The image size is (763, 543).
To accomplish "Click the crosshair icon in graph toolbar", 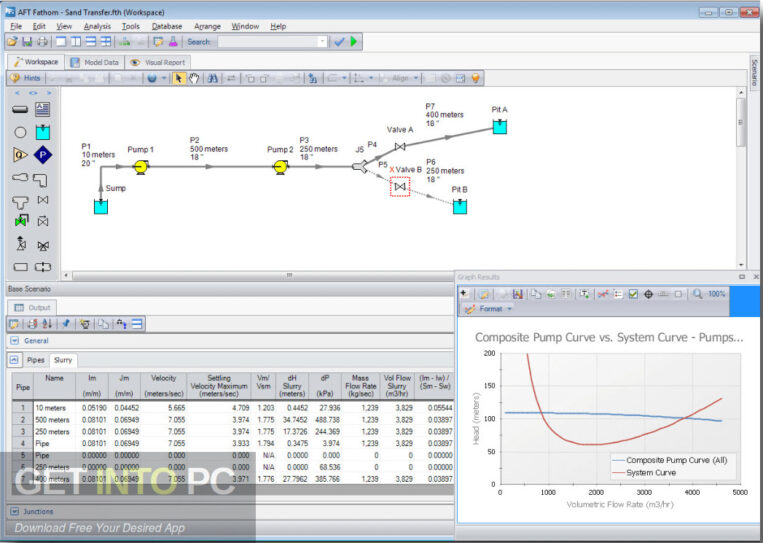I will [x=648, y=294].
